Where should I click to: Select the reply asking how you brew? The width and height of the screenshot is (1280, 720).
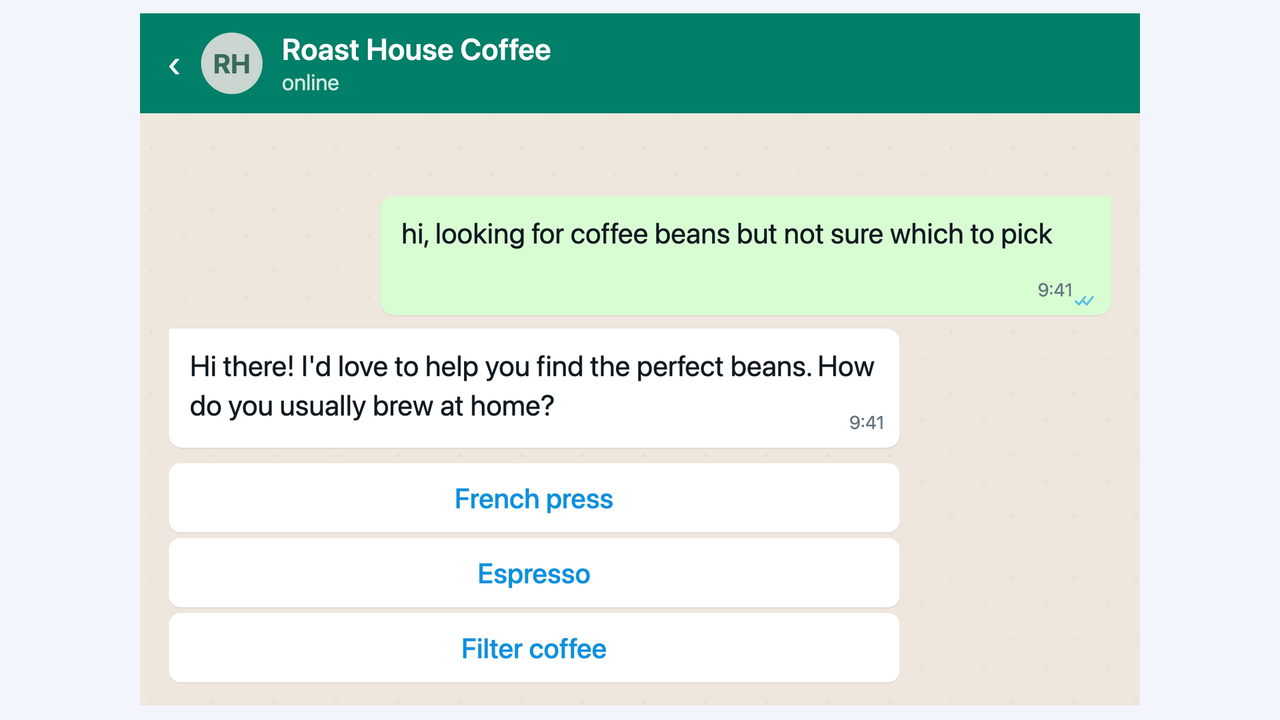534,388
